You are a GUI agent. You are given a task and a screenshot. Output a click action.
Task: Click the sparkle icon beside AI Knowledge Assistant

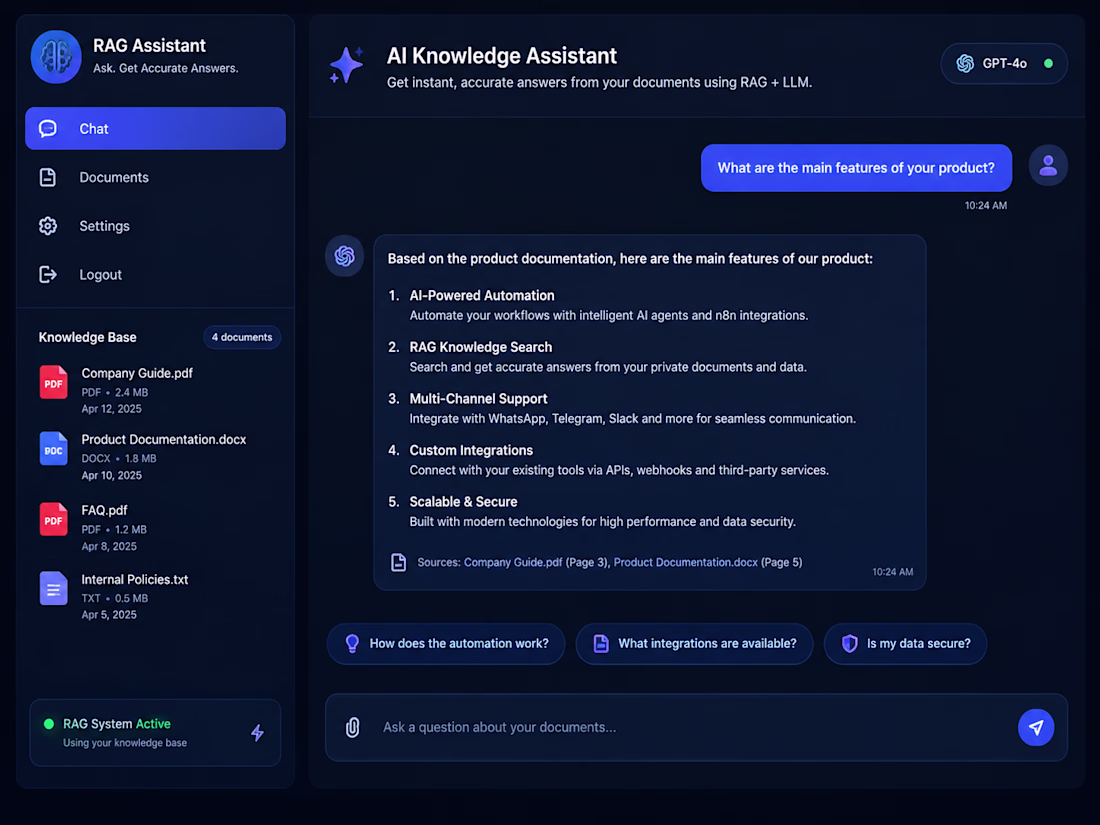pyautogui.click(x=347, y=65)
